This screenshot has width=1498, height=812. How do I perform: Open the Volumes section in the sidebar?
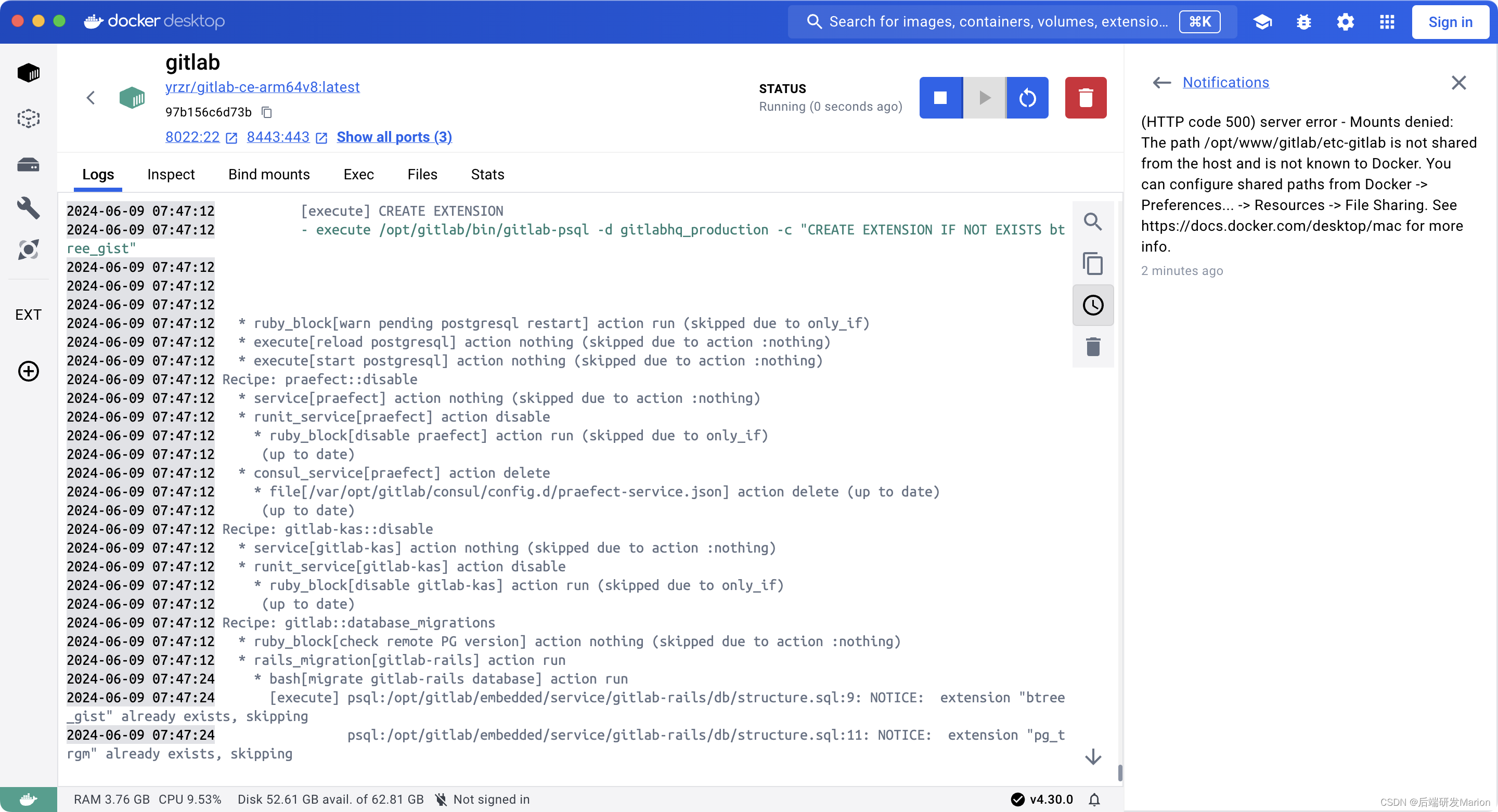point(28,164)
